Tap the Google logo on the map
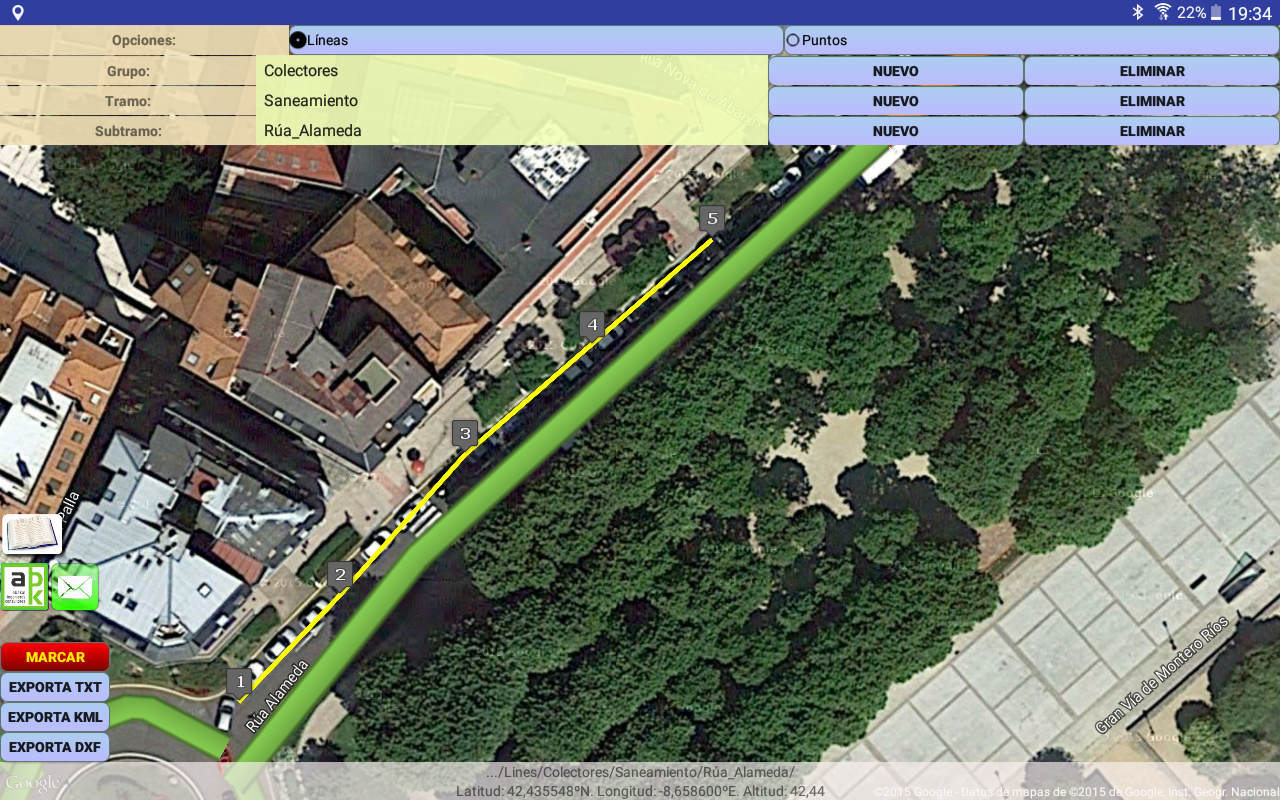 pyautogui.click(x=33, y=782)
